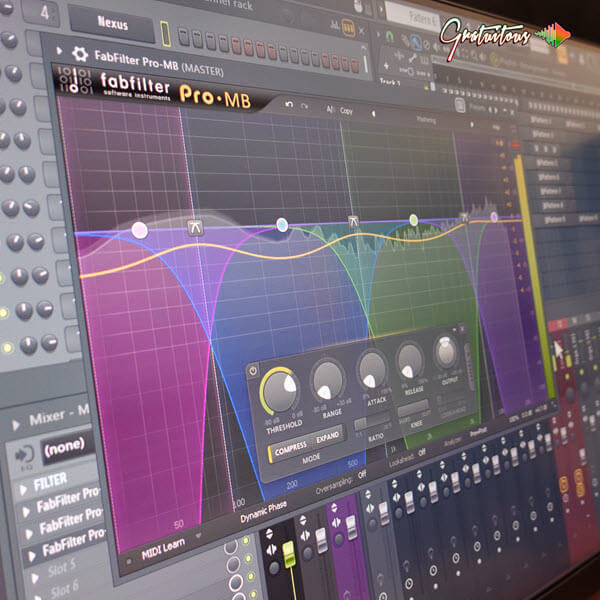Toggle channel rack graph editor icon
Viewport: 600px width, 600px height.
pyautogui.click(x=334, y=25)
